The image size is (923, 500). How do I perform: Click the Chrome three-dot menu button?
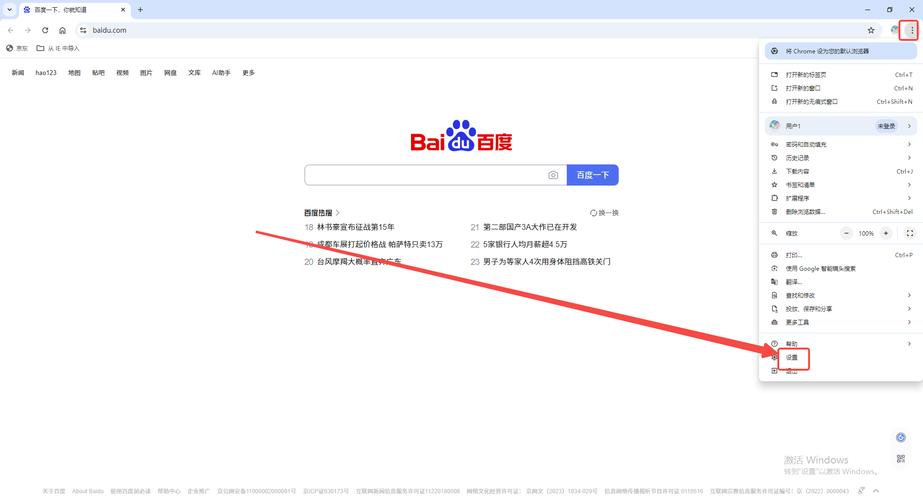[x=912, y=30]
